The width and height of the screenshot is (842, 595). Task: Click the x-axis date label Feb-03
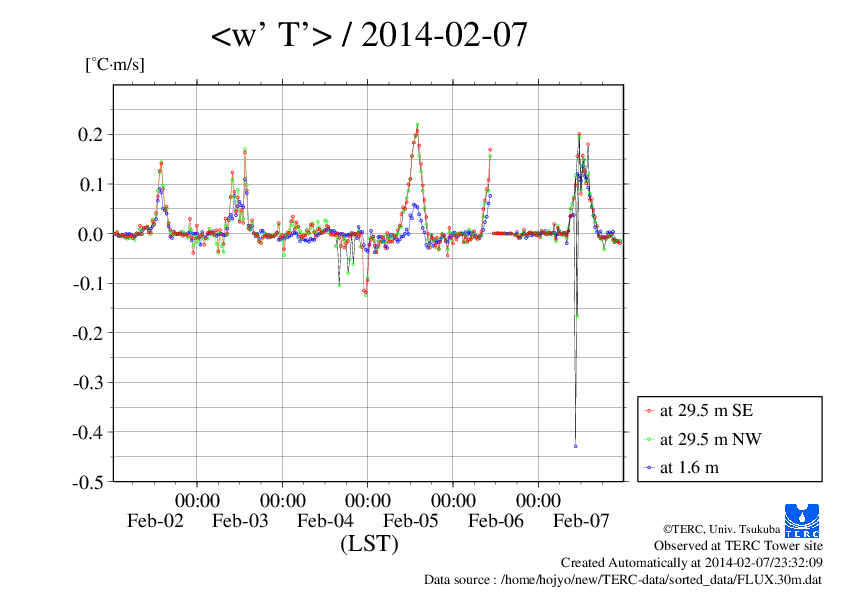pos(240,520)
